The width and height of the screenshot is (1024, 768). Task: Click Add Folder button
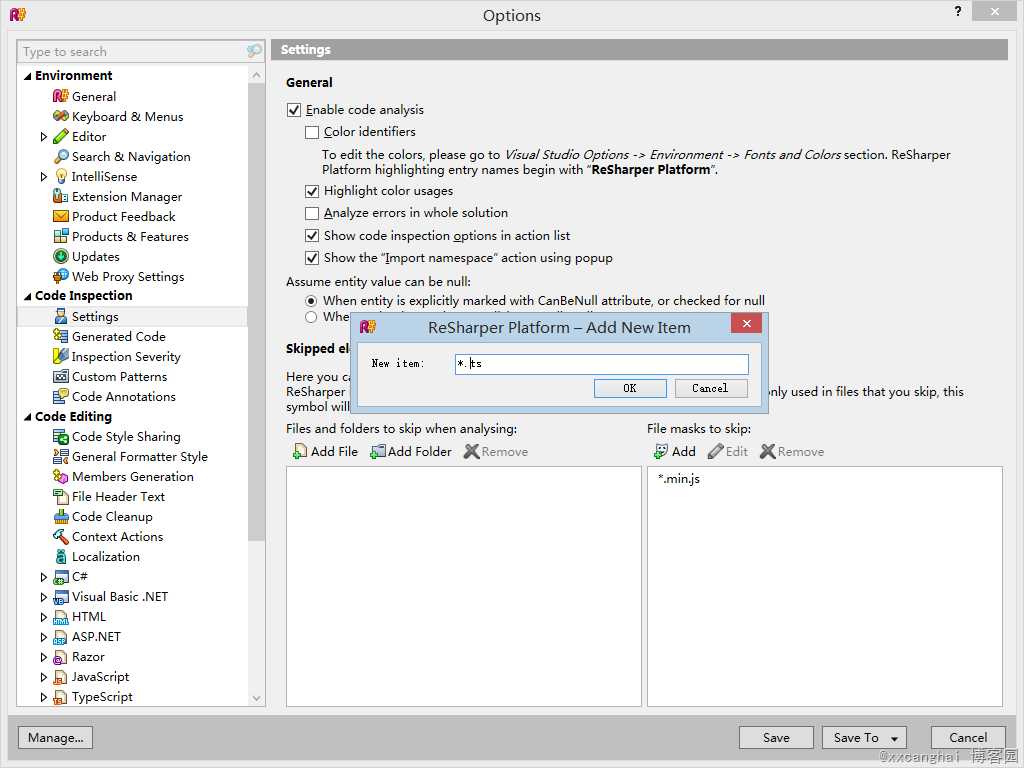(411, 451)
